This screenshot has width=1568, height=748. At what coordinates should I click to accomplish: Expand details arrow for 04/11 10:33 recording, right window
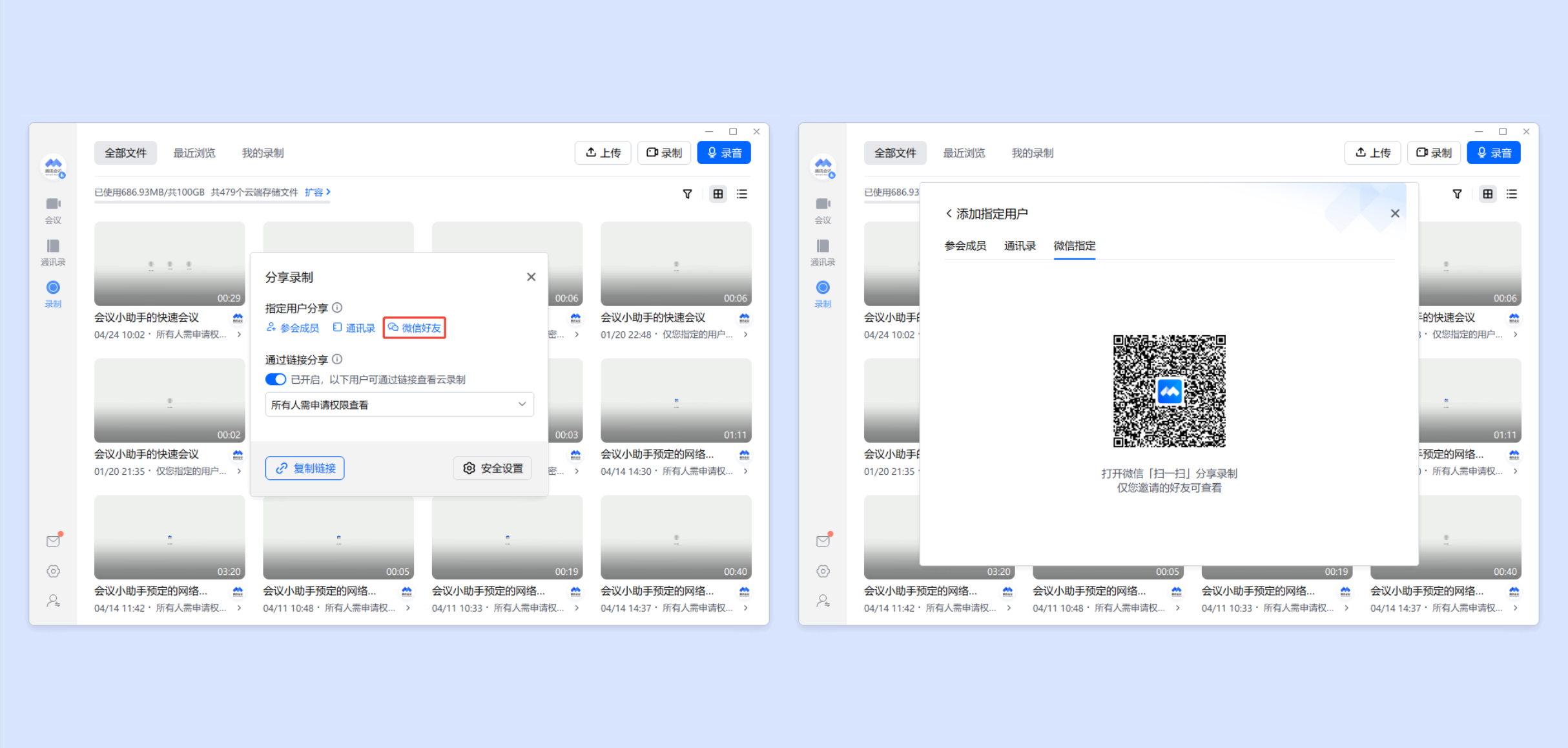tap(1346, 608)
